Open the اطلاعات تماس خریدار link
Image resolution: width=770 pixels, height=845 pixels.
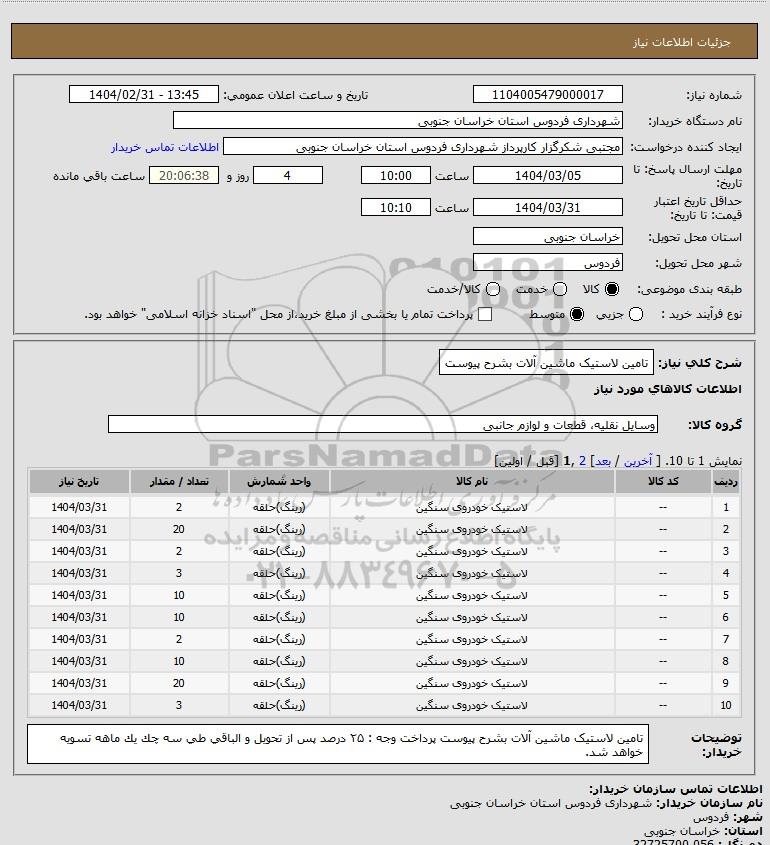point(165,147)
